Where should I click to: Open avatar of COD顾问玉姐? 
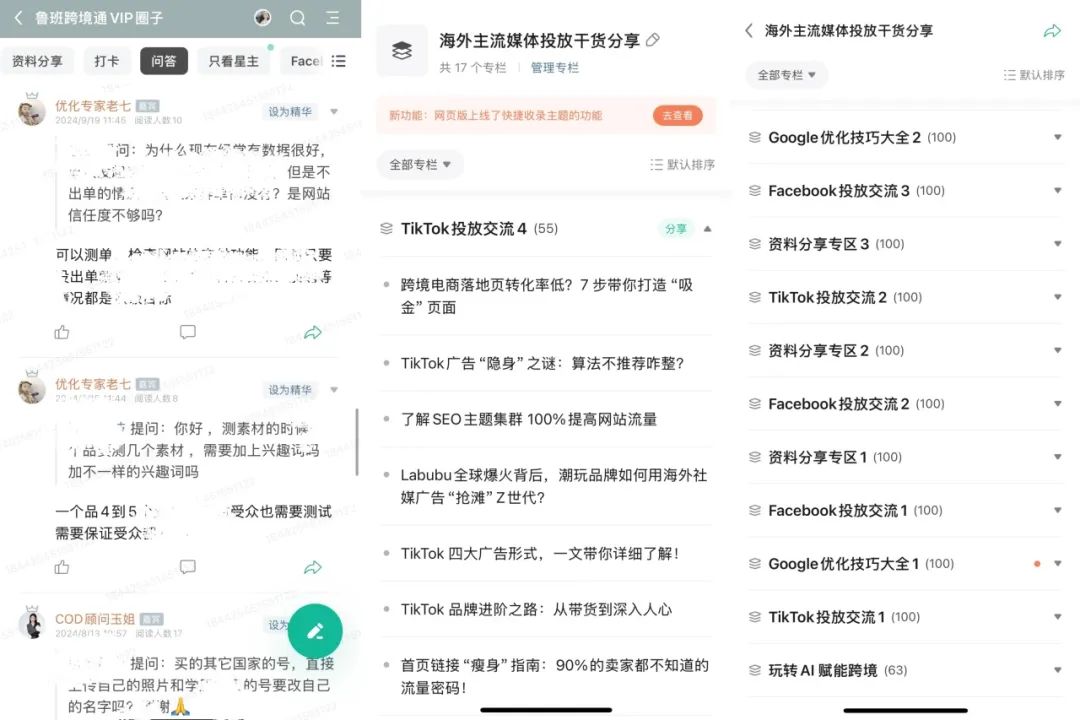click(32, 623)
